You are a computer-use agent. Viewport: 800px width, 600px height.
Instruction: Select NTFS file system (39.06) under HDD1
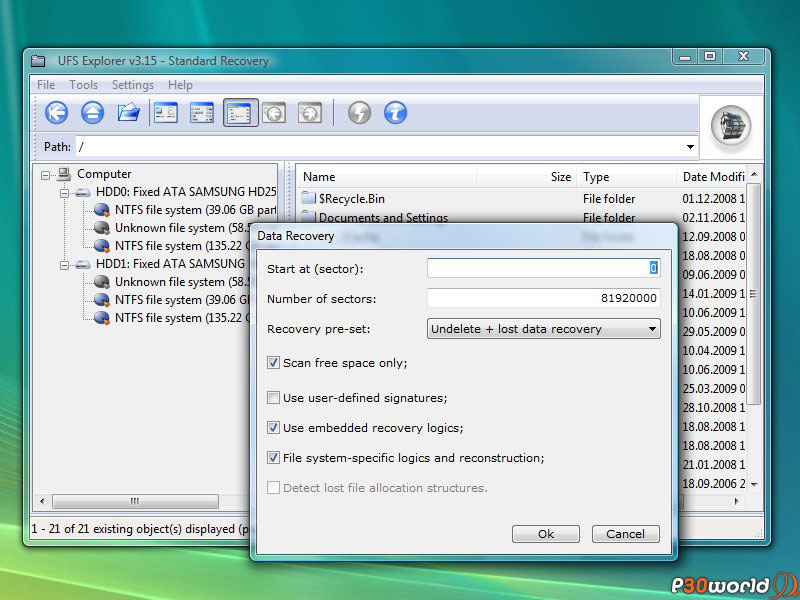pyautogui.click(x=182, y=299)
